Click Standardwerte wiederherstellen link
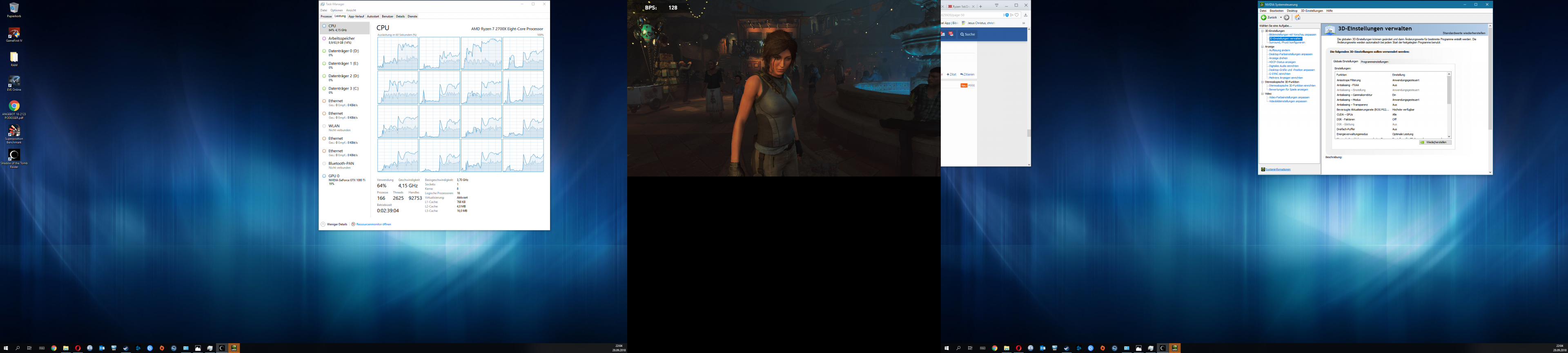Screen dimensions: 1568x353 [1464, 33]
